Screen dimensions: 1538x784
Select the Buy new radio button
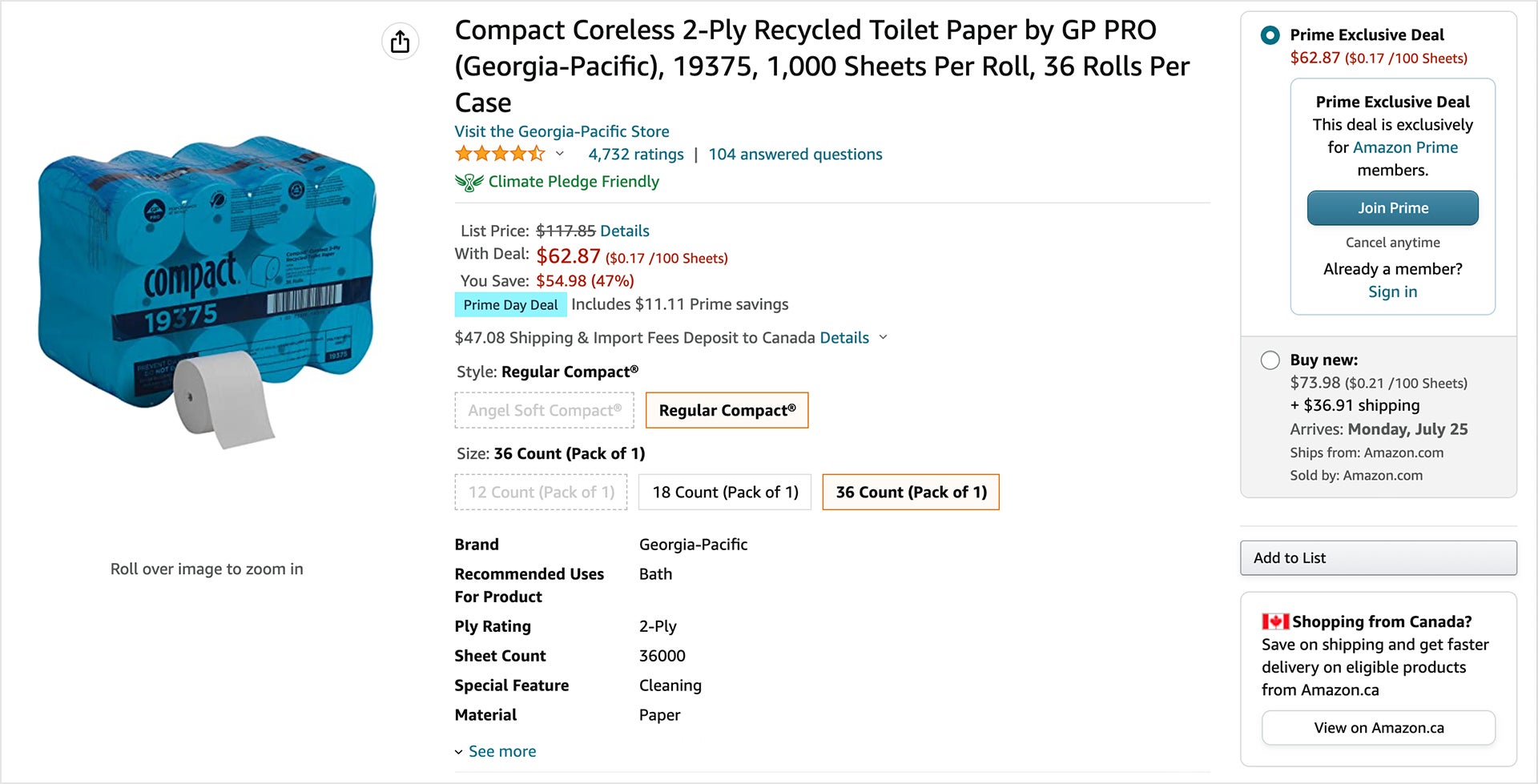pos(1270,360)
